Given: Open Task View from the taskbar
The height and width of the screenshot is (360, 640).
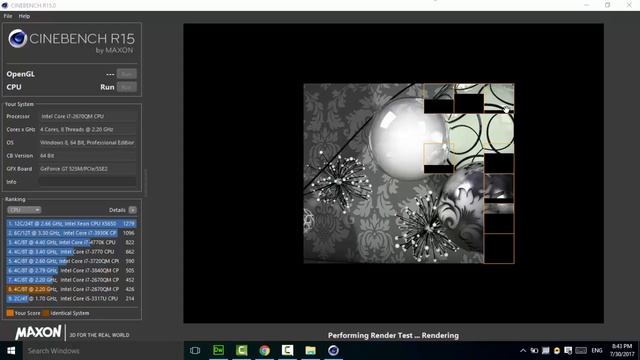Looking at the screenshot, I should pos(195,351).
